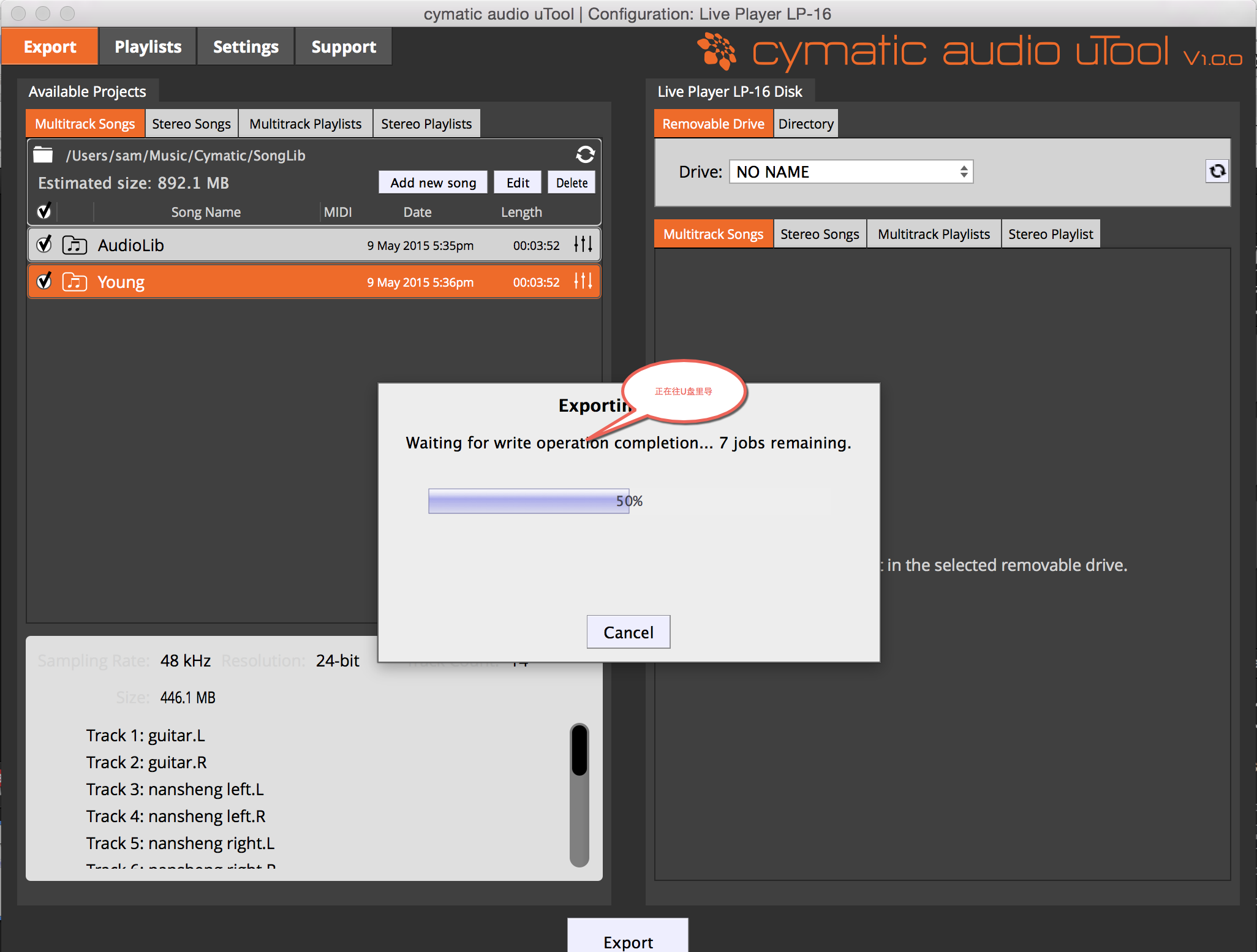Image resolution: width=1257 pixels, height=952 pixels.
Task: Click the 7 jobs remaining status message
Action: (x=628, y=443)
